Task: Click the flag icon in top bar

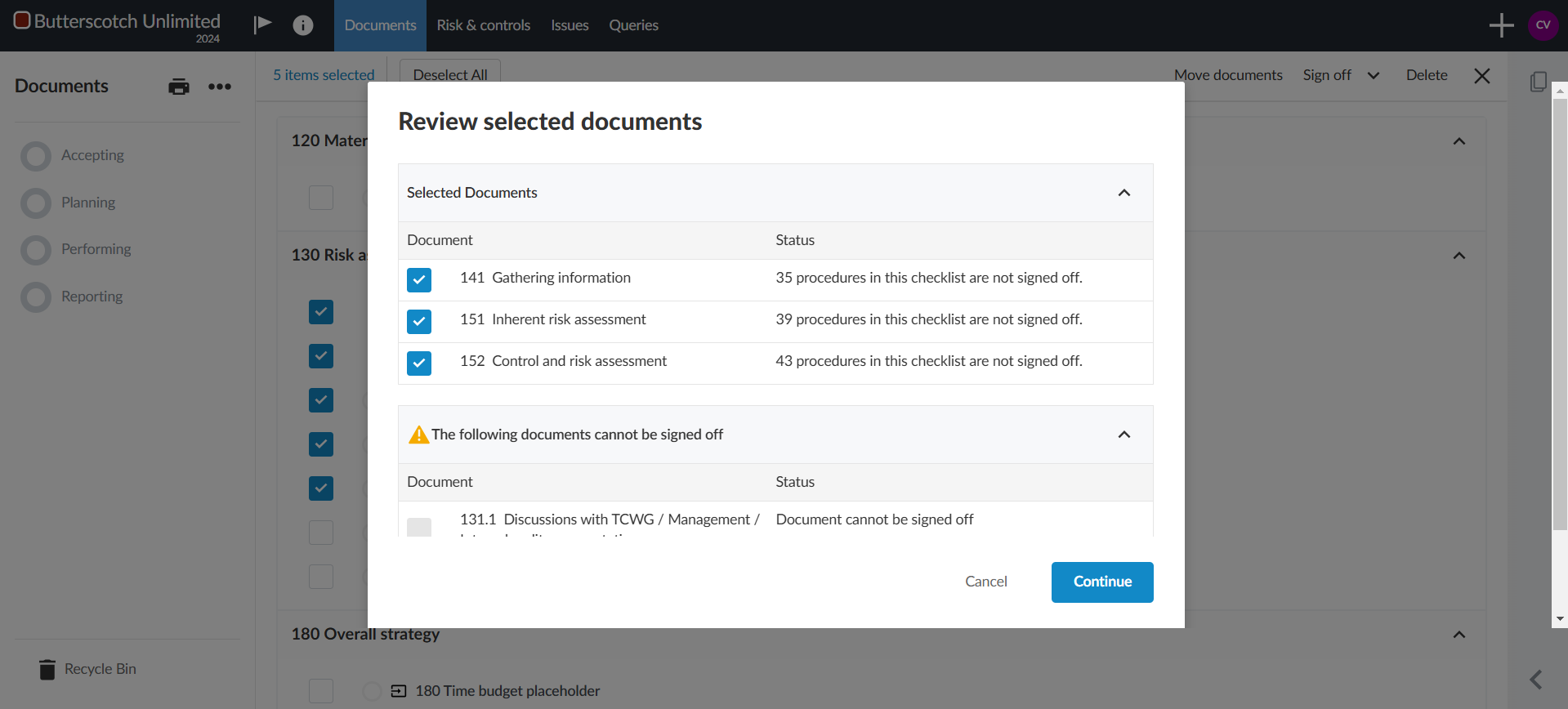Action: (262, 25)
